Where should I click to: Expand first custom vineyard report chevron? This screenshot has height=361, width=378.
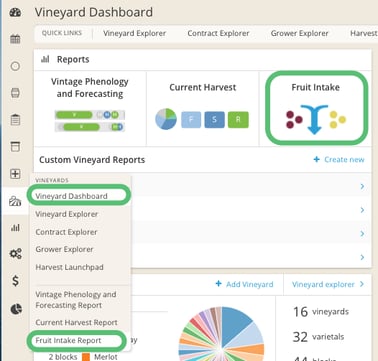[362, 186]
